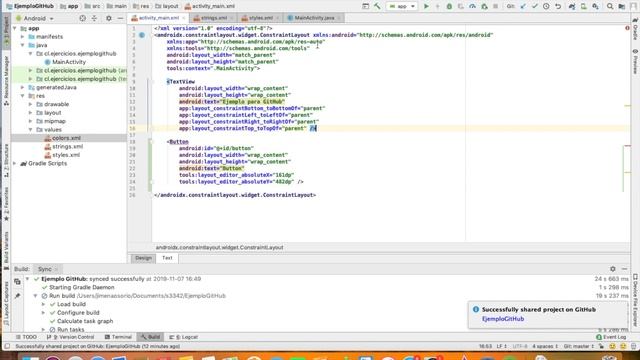The width and height of the screenshot is (640, 360).
Task: Open the app run configuration dropdown
Action: click(402, 6)
